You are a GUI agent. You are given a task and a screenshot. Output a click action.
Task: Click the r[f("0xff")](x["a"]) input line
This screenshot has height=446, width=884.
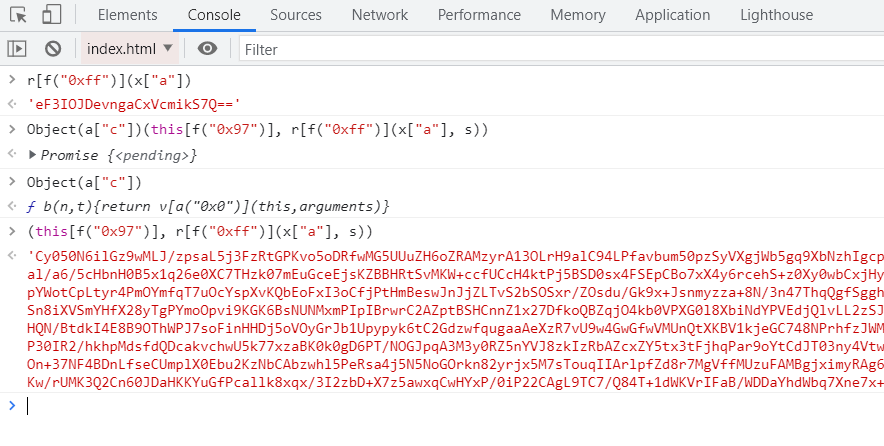(x=109, y=81)
